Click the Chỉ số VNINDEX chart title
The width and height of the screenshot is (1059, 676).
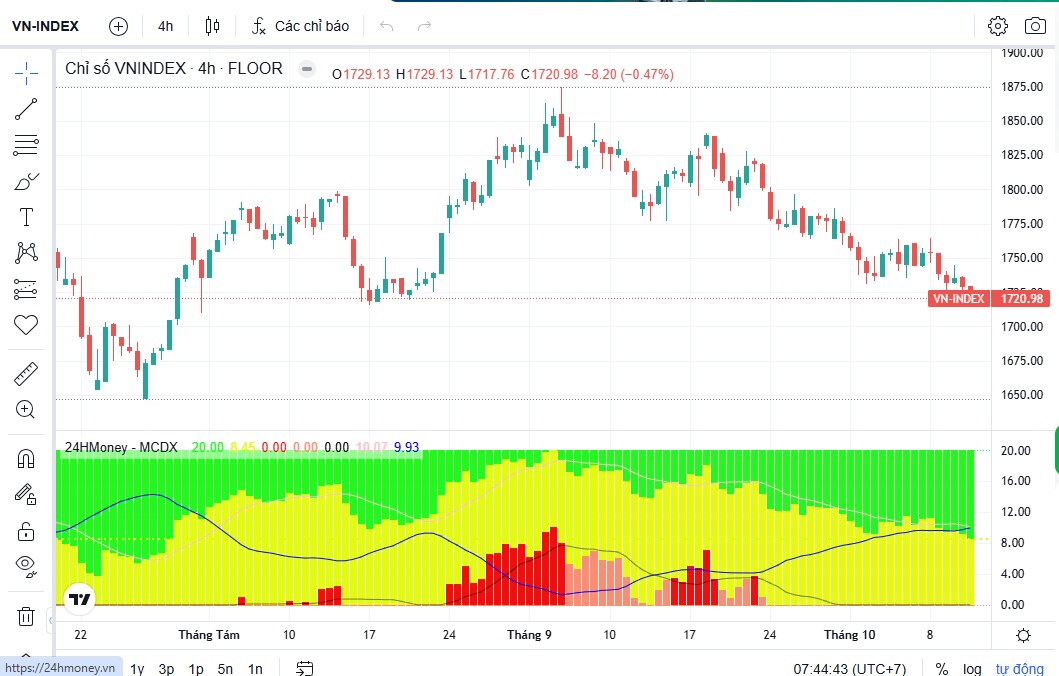(174, 68)
